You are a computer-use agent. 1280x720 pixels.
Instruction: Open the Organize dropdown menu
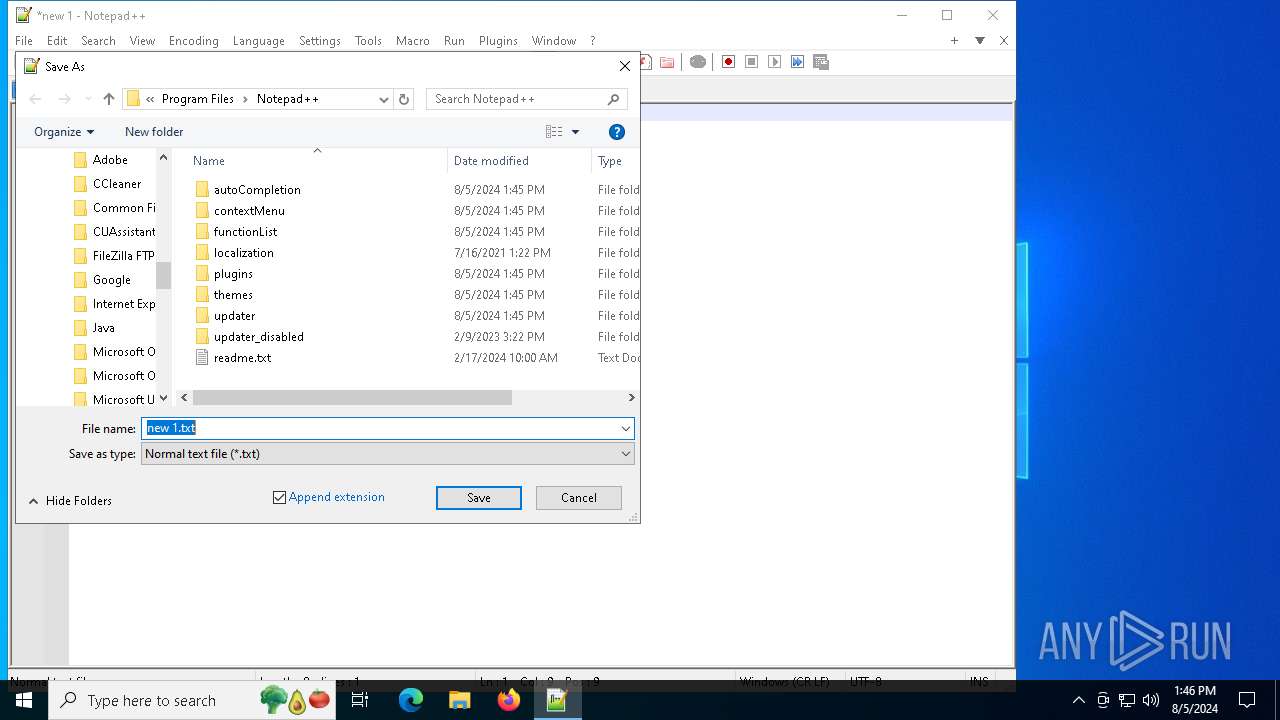(x=64, y=132)
